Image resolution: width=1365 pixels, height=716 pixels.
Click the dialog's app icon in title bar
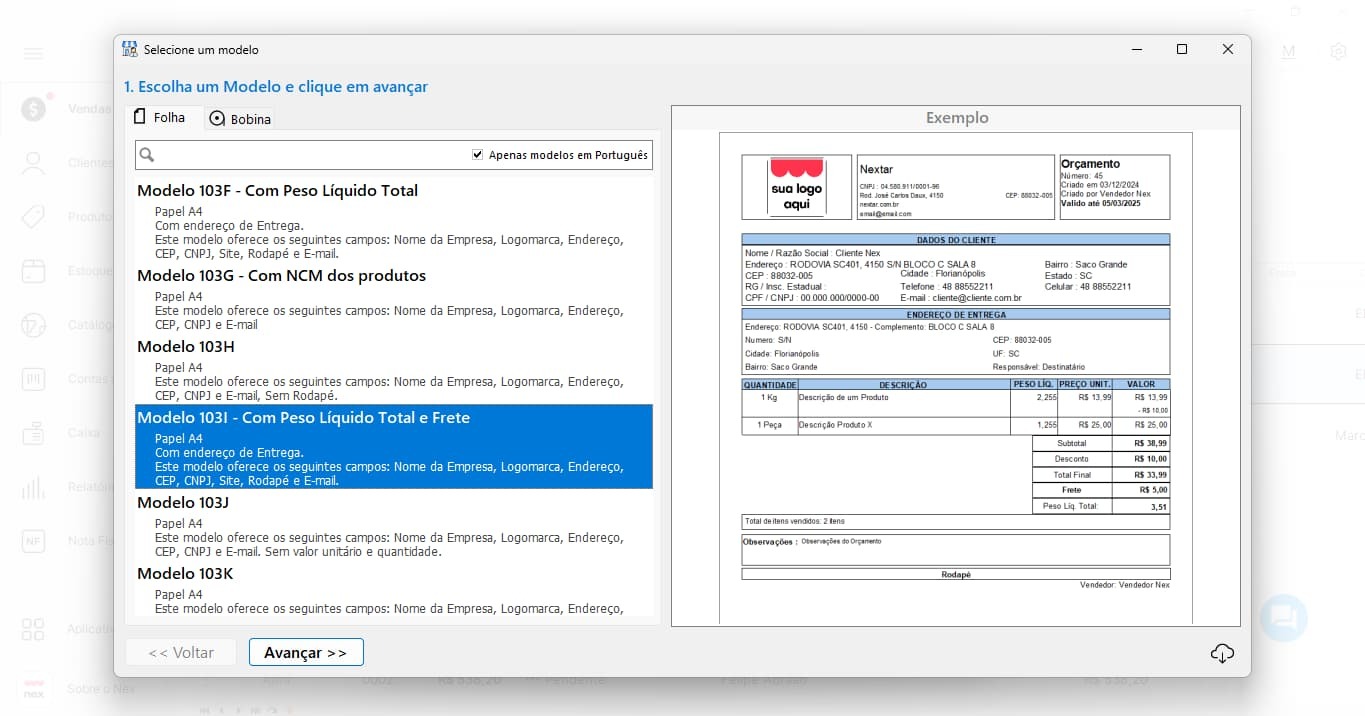[x=130, y=49]
